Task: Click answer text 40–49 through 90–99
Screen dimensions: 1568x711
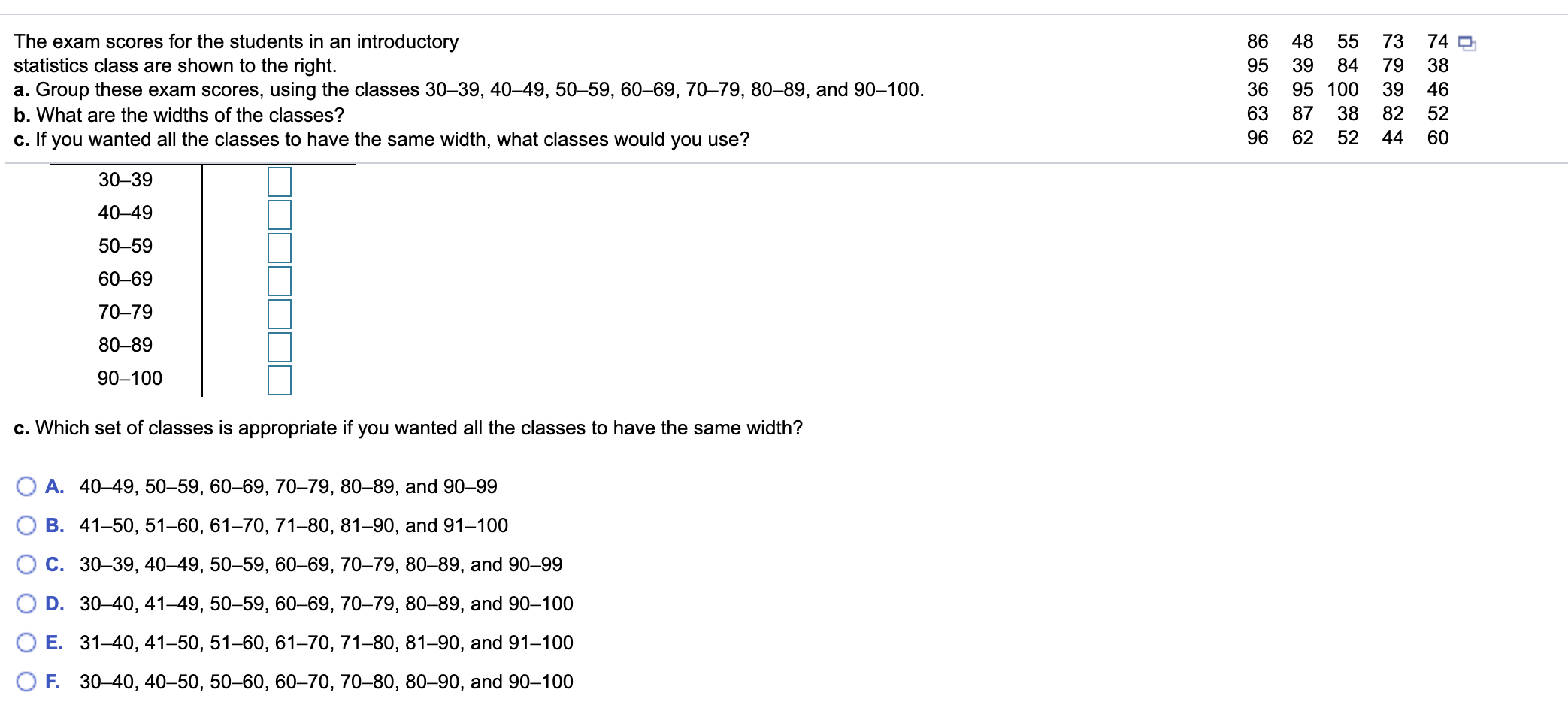Action: point(289,486)
